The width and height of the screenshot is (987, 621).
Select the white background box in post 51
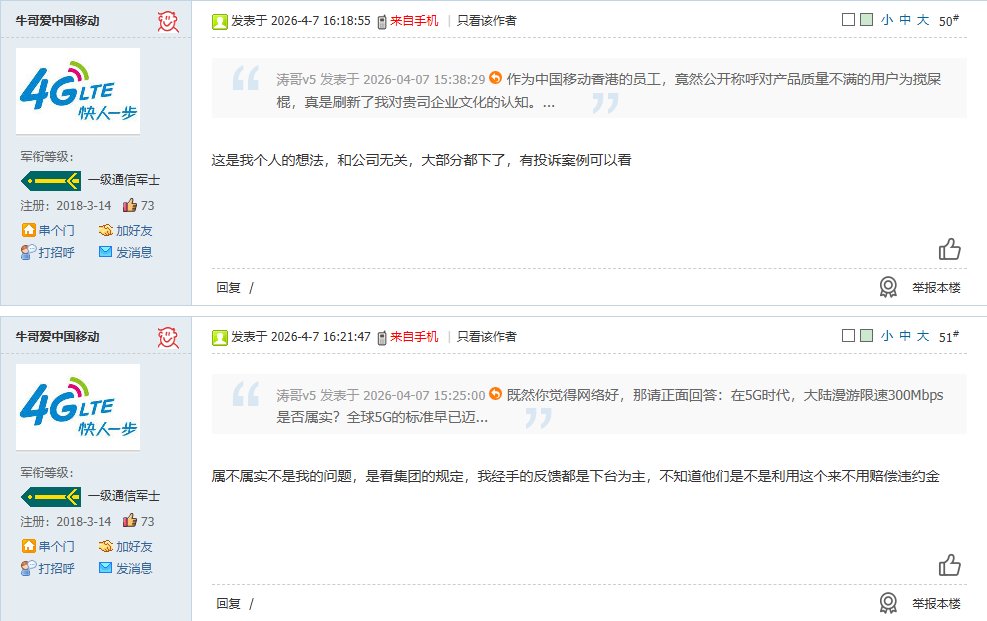point(849,335)
